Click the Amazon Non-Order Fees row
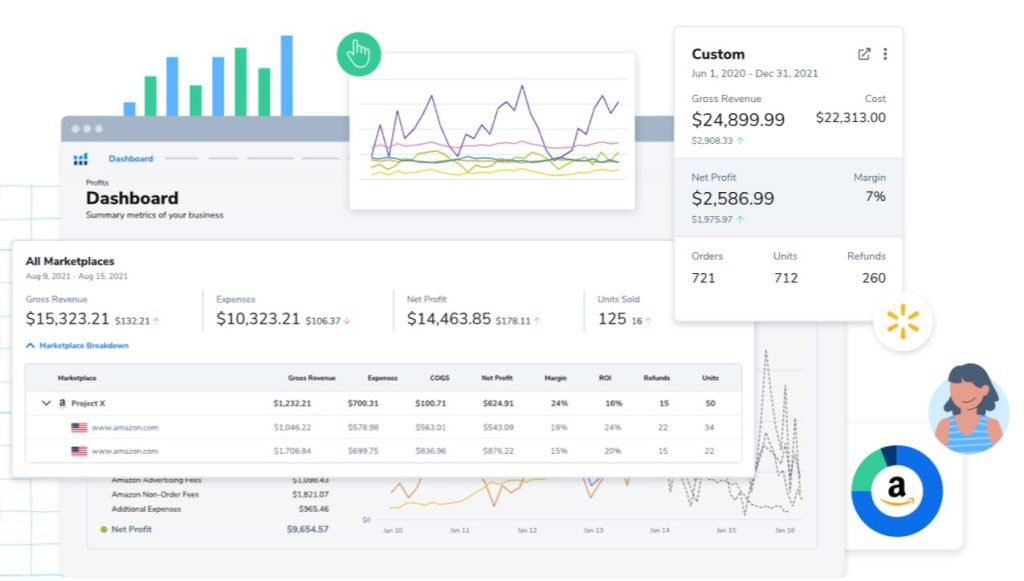 click(x=220, y=495)
